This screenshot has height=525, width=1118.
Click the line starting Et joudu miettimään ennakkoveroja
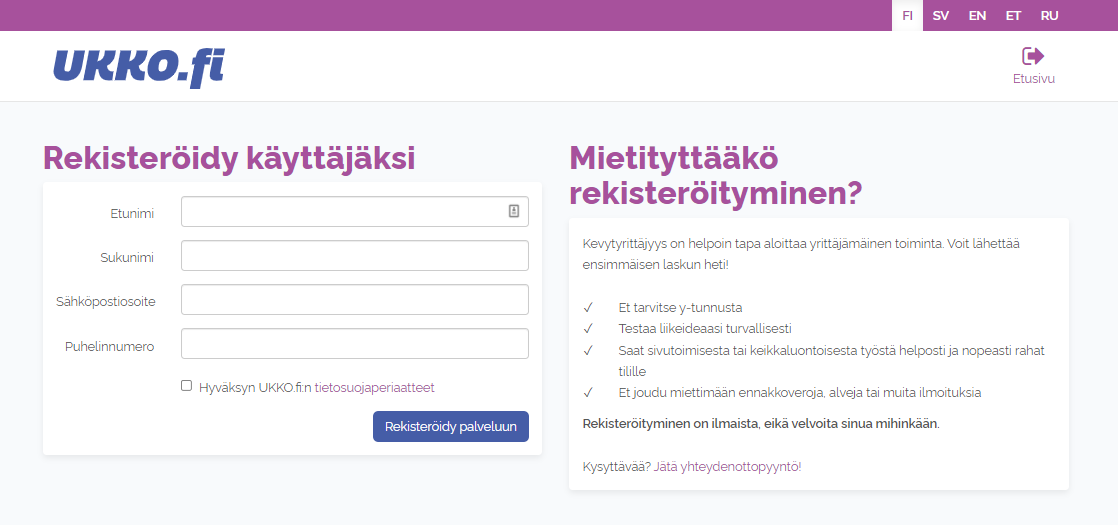pos(800,392)
